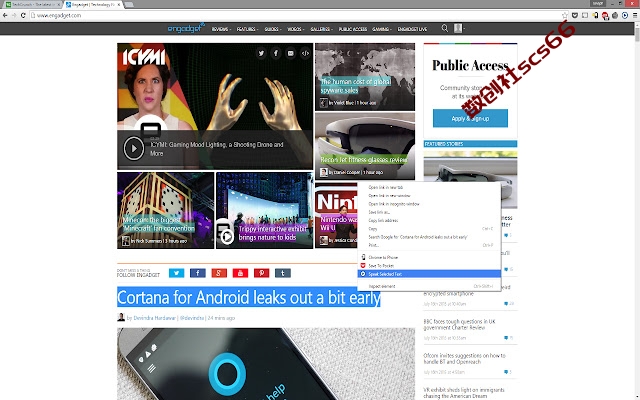Follow Engadget on YouTube

point(240,273)
